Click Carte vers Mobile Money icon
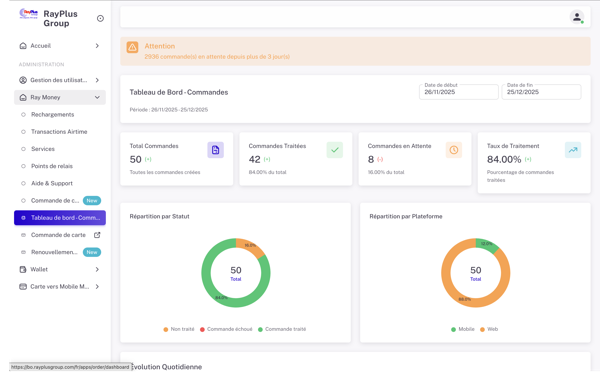The height and width of the screenshot is (382, 600). point(23,287)
